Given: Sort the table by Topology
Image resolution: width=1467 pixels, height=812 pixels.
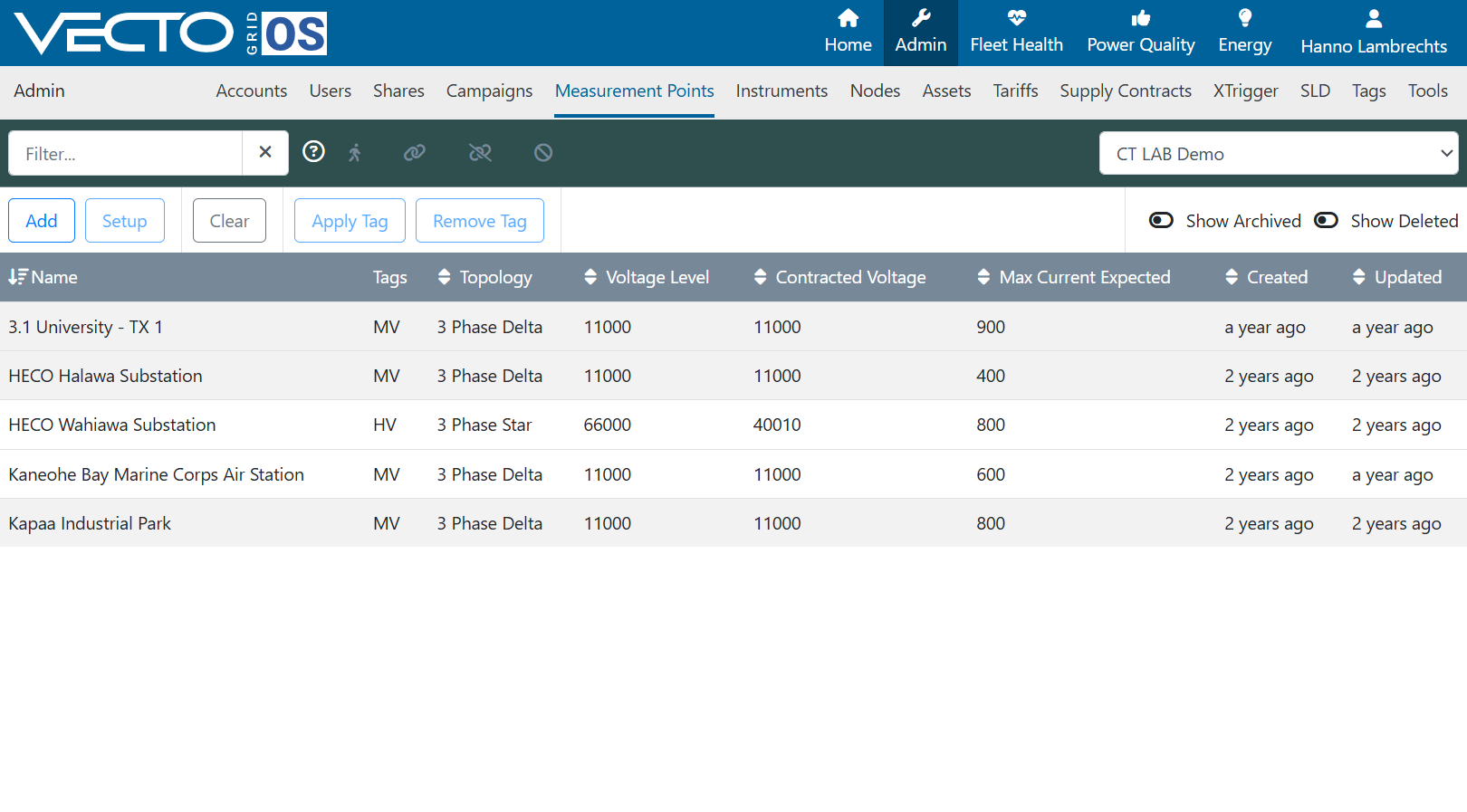Looking at the screenshot, I should click(x=484, y=277).
